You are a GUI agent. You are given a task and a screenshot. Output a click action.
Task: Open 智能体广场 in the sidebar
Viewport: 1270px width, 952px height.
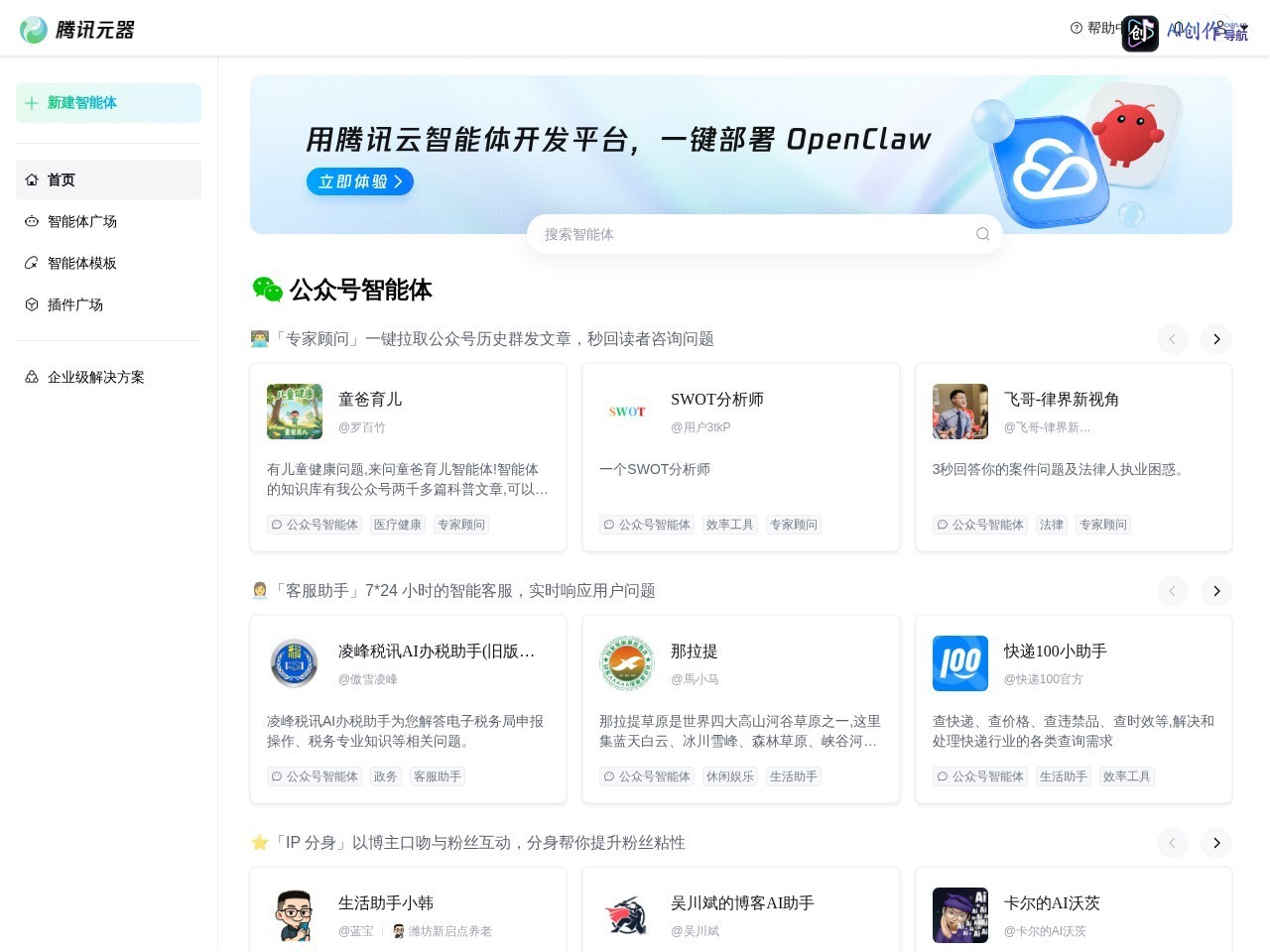point(108,221)
